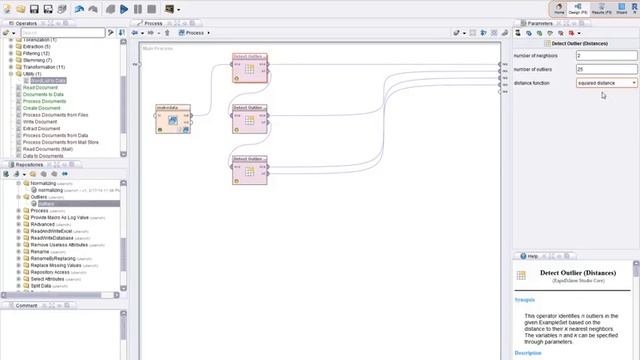Click the red delete icon in Parameters toolbar

[571, 33]
